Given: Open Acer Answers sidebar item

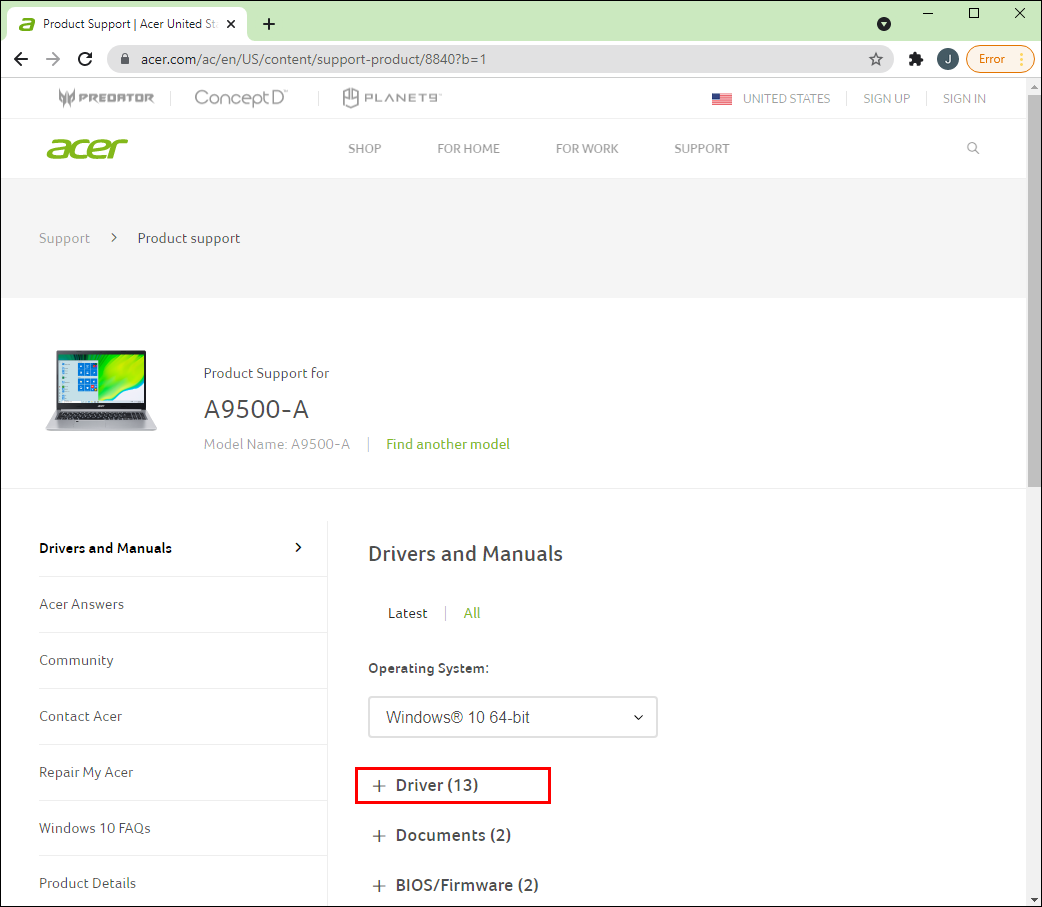Looking at the screenshot, I should tap(81, 604).
